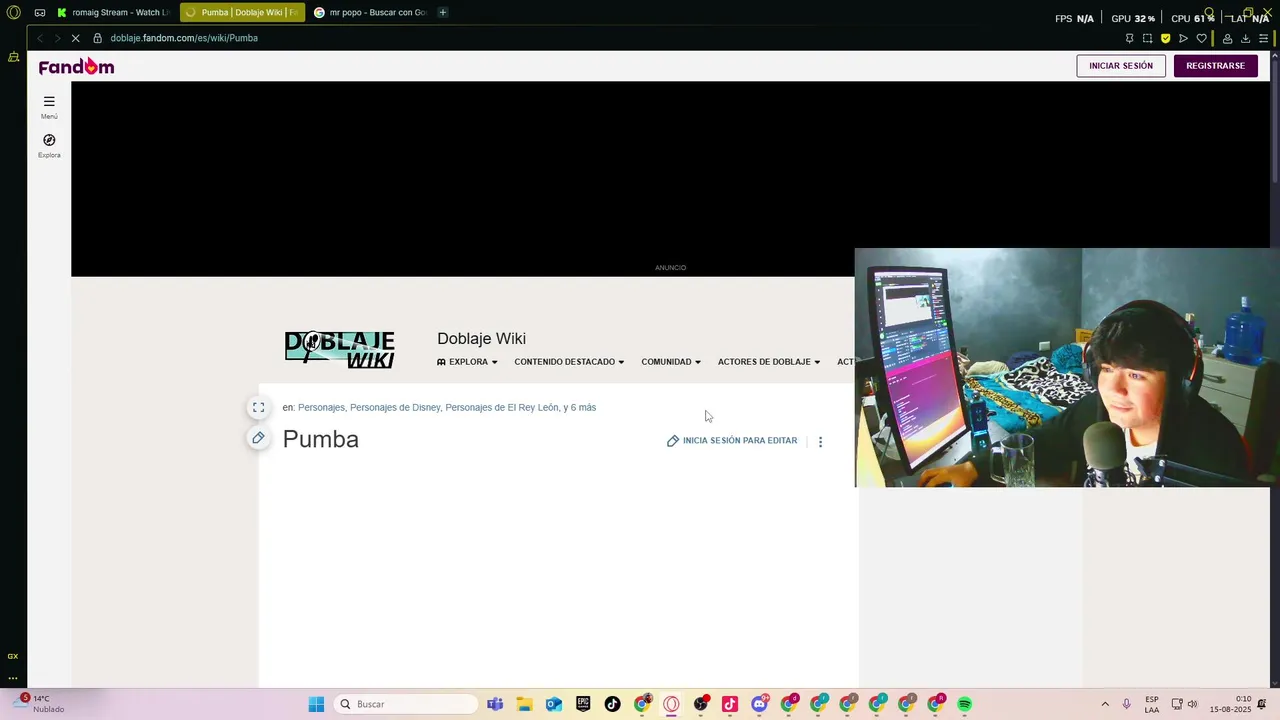Click INICIA SESIÓN PARA EDITAR link
The height and width of the screenshot is (720, 1280).
tap(732, 441)
